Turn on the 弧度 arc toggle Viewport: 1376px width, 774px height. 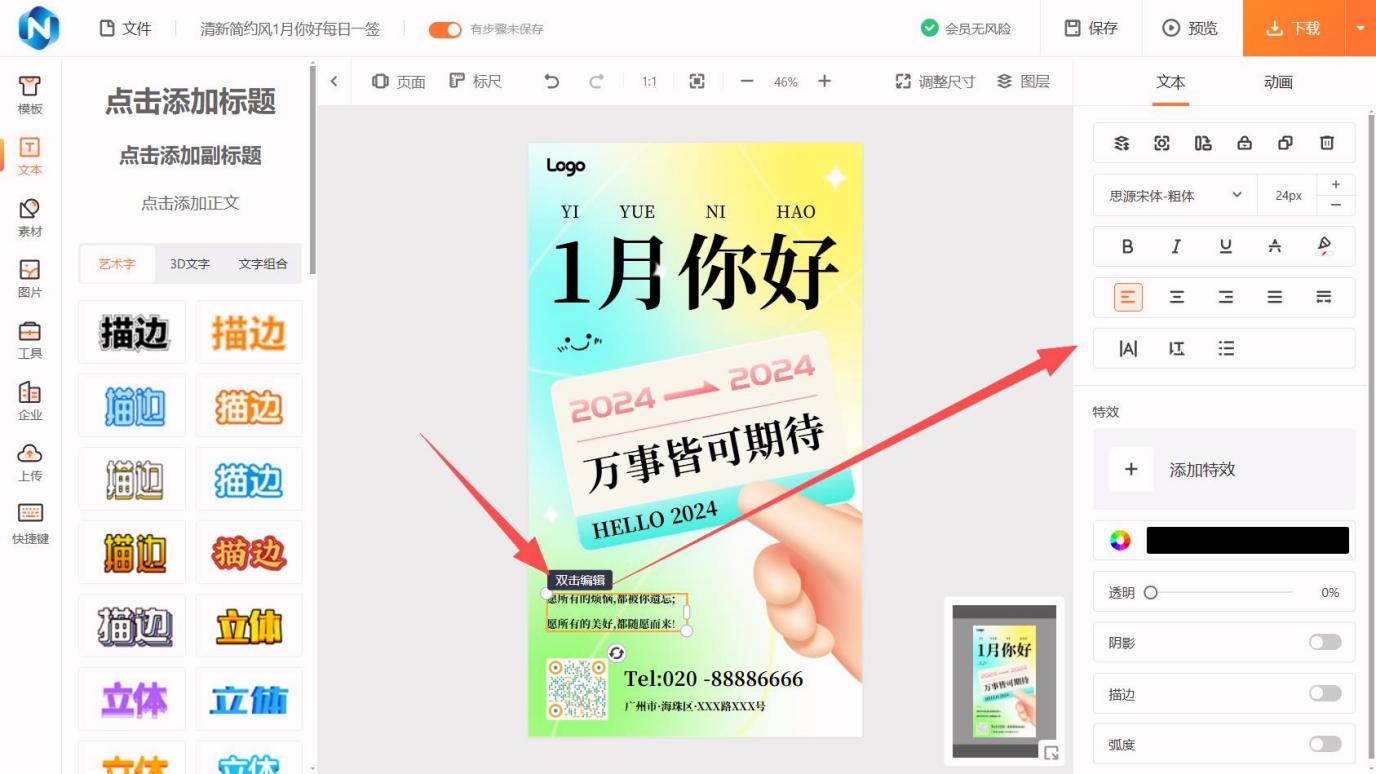(x=1325, y=744)
